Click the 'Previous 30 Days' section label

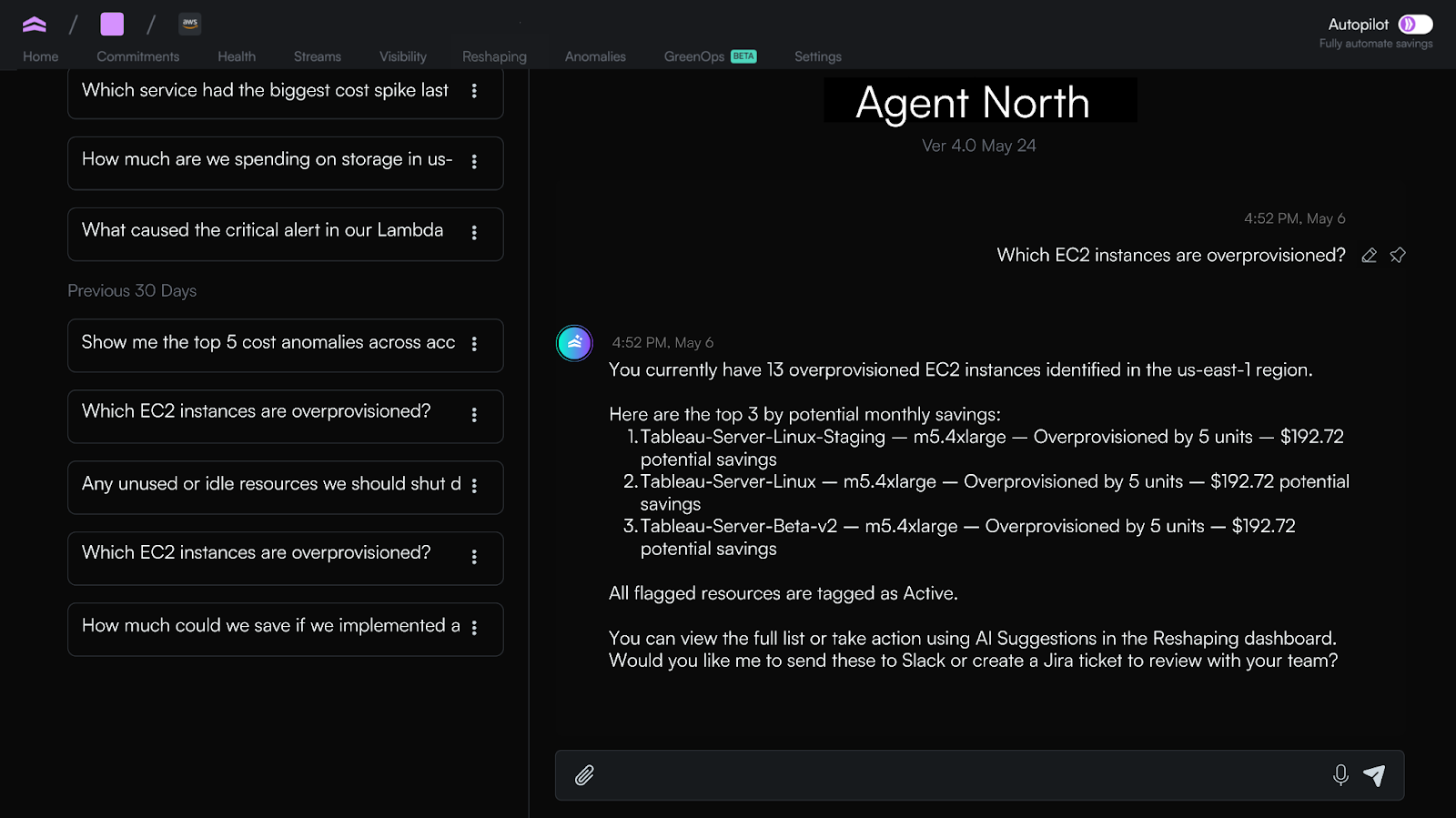[132, 290]
